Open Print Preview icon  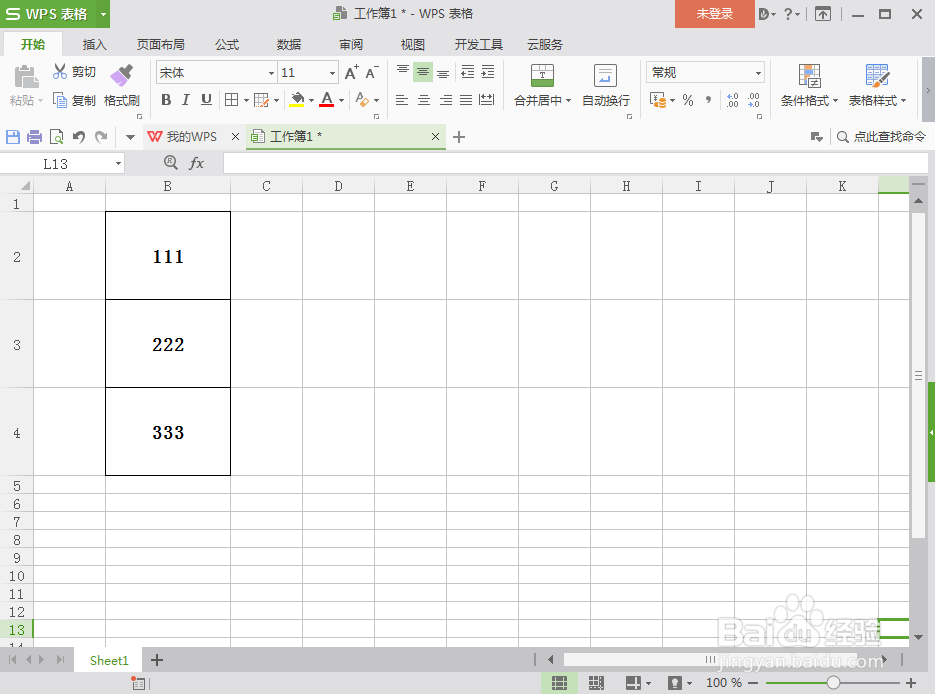click(x=57, y=137)
